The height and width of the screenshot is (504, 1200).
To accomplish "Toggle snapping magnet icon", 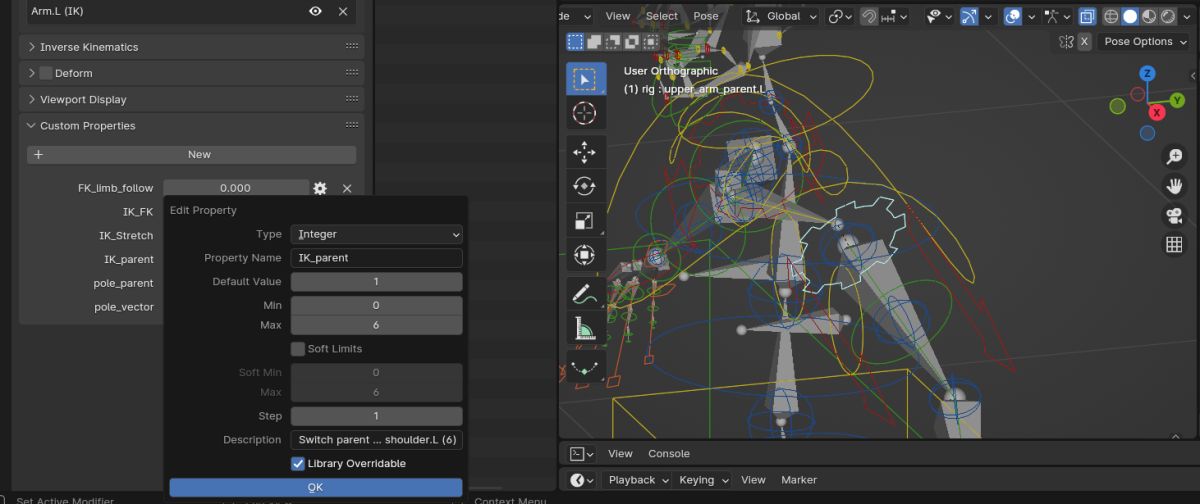I will 870,16.
